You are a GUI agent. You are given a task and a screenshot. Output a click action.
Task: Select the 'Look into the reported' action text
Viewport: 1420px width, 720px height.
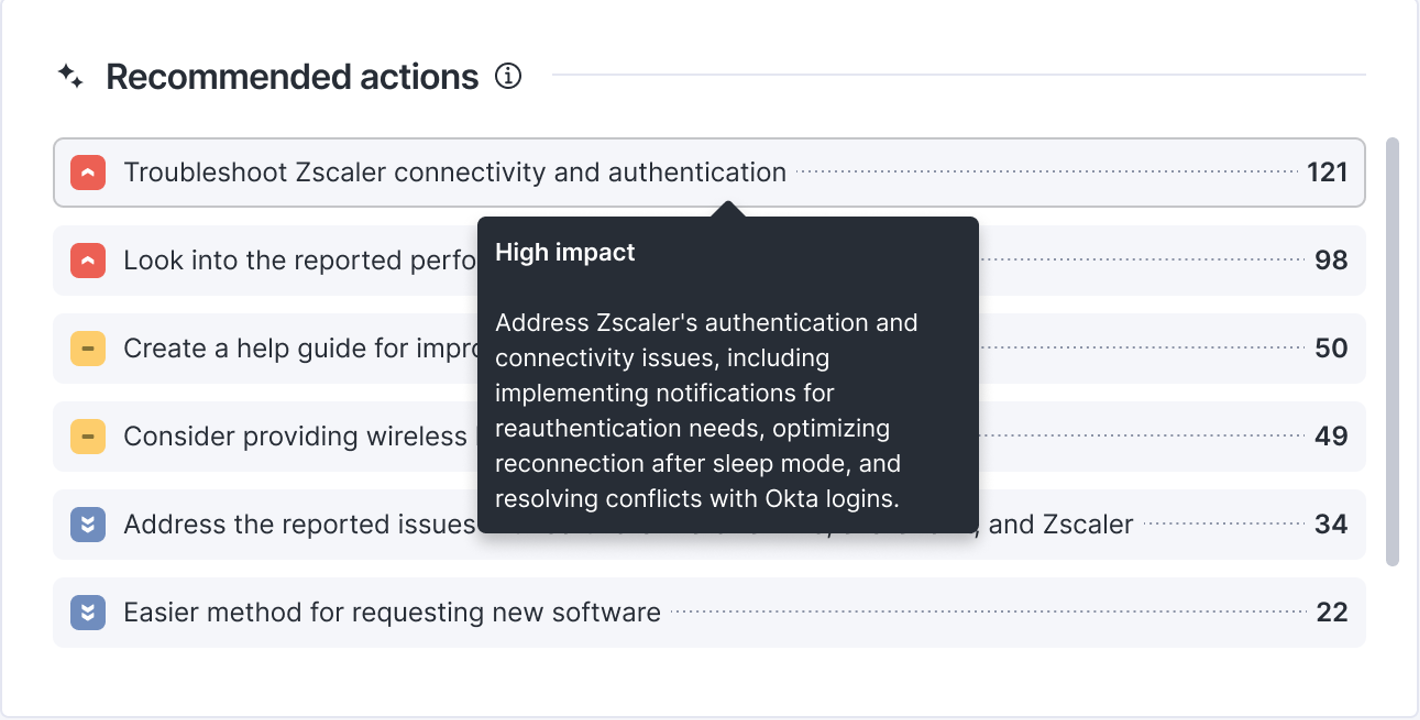[x=298, y=261]
